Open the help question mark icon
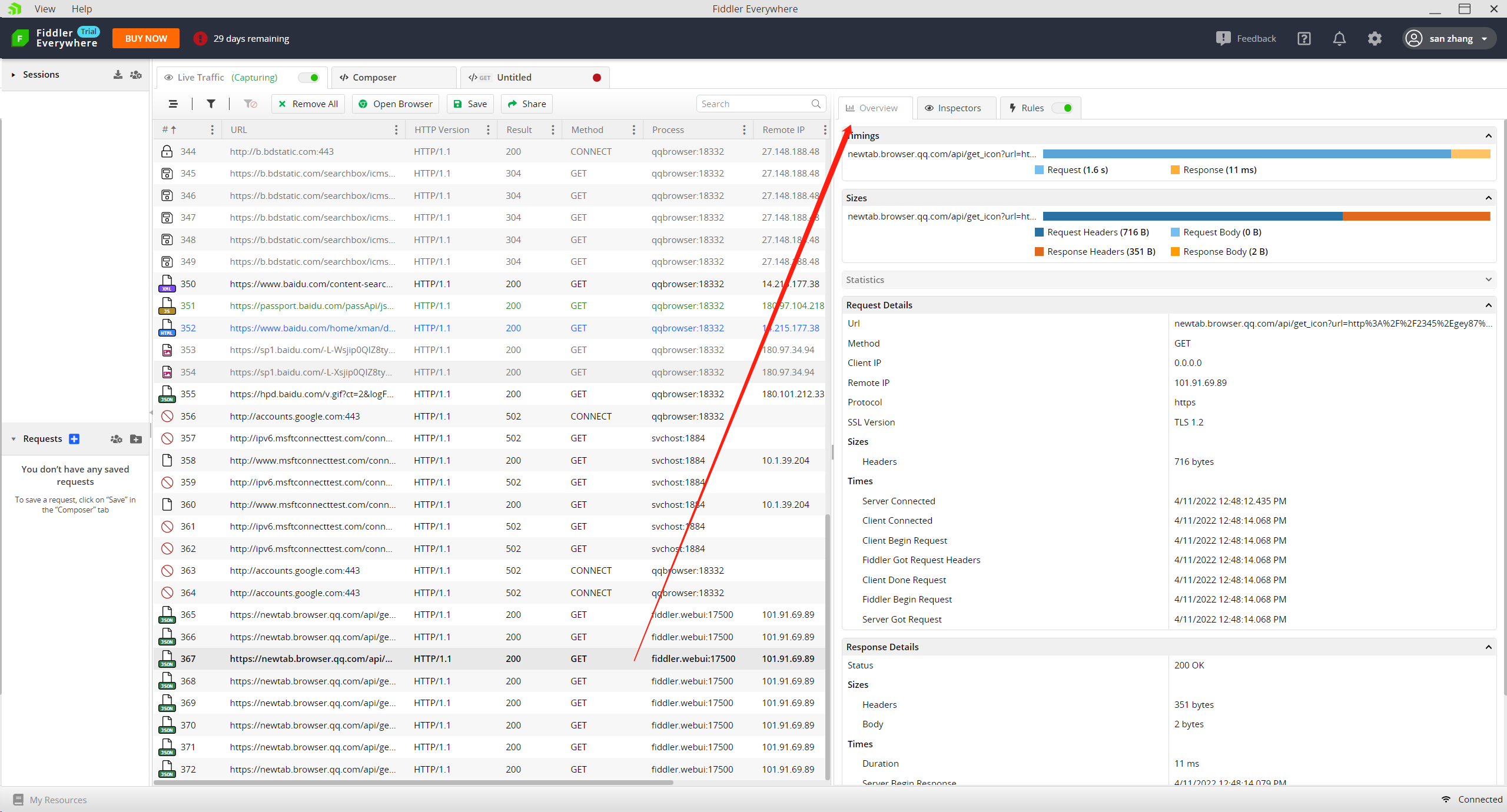 [x=1304, y=39]
